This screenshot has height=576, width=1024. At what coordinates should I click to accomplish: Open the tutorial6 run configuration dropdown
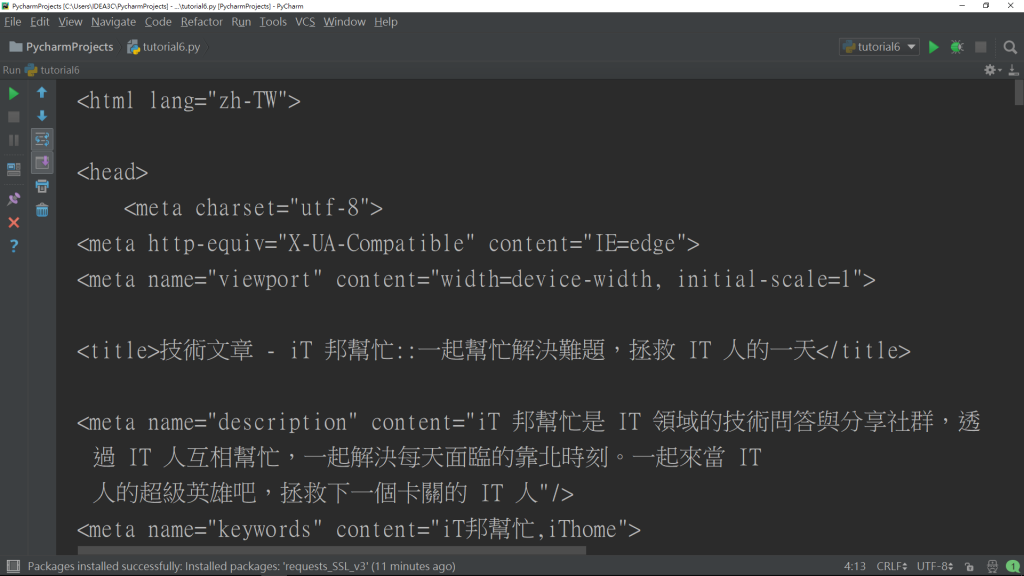coord(879,47)
